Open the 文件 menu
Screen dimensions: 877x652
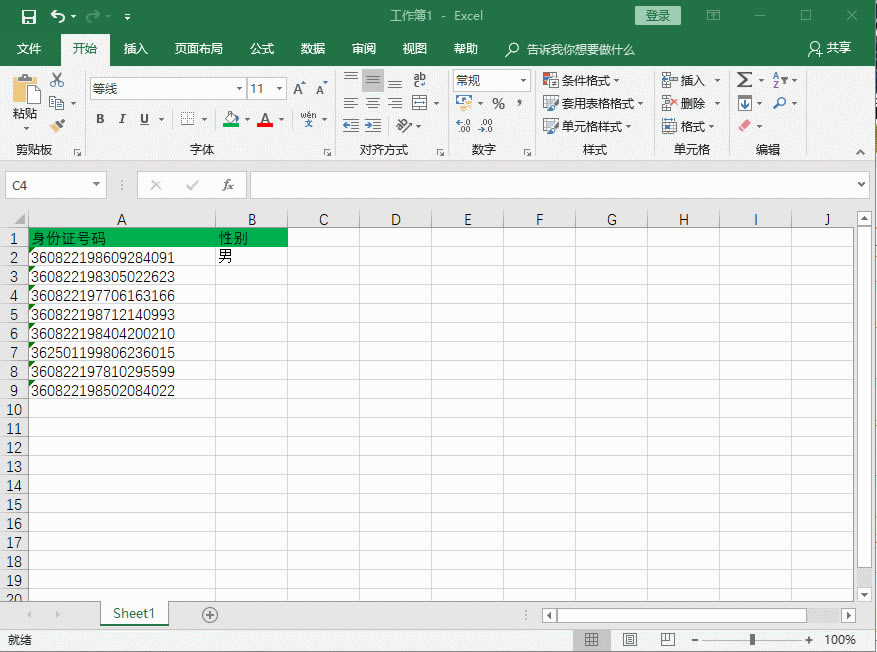(x=29, y=49)
